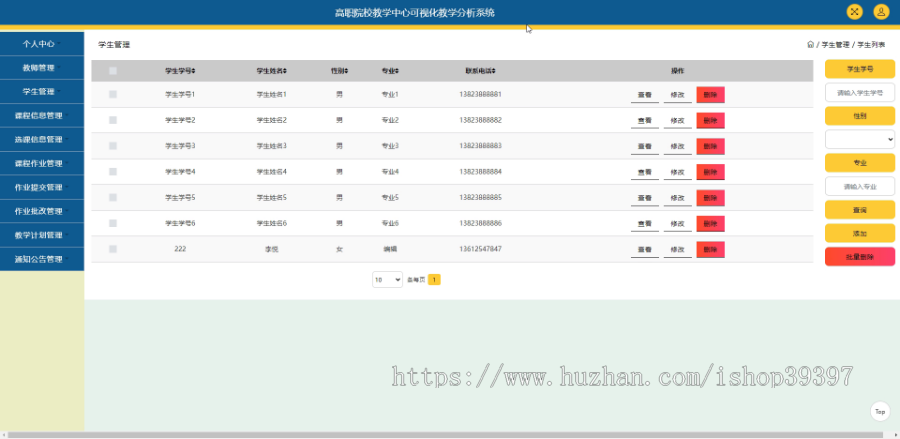This screenshot has height=439, width=900.
Task: Toggle the select-all header checkbox
Action: (112, 71)
